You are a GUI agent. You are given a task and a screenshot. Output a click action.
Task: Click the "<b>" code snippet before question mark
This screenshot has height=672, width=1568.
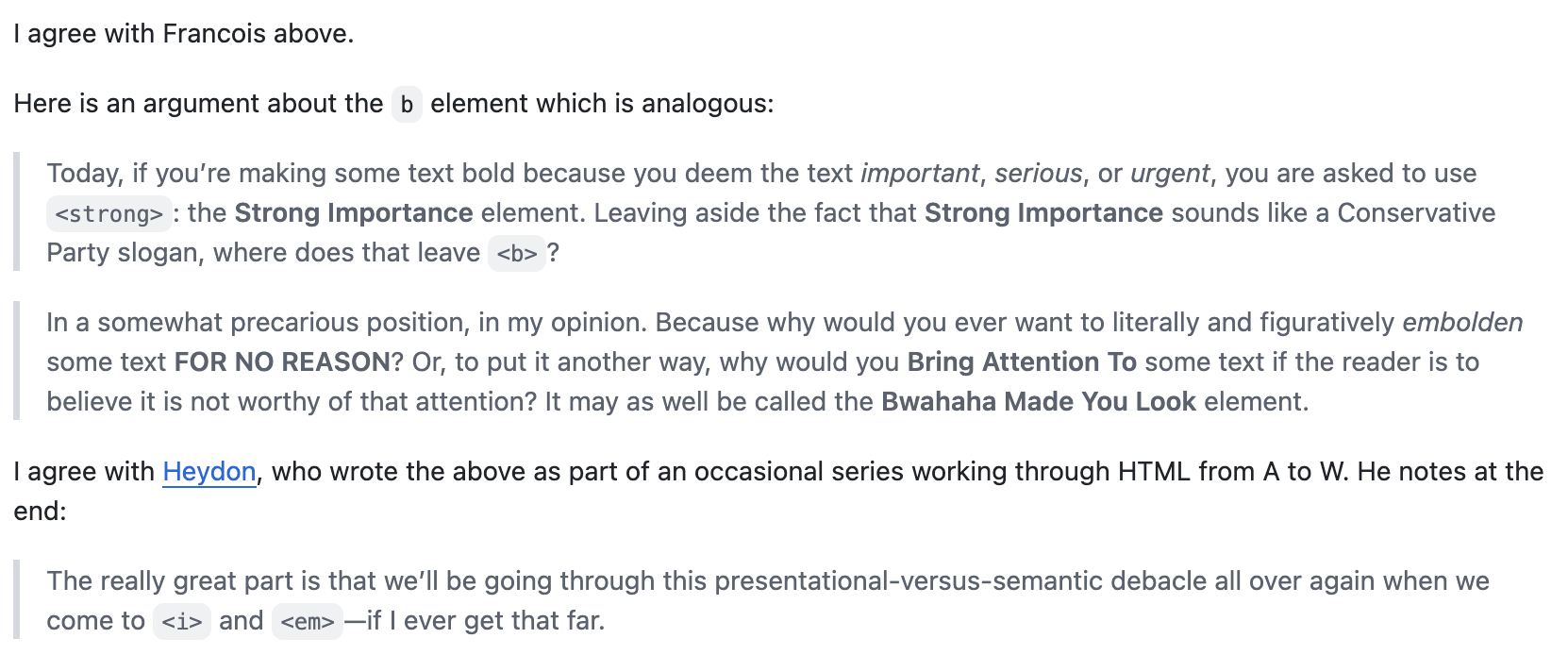[x=516, y=254]
